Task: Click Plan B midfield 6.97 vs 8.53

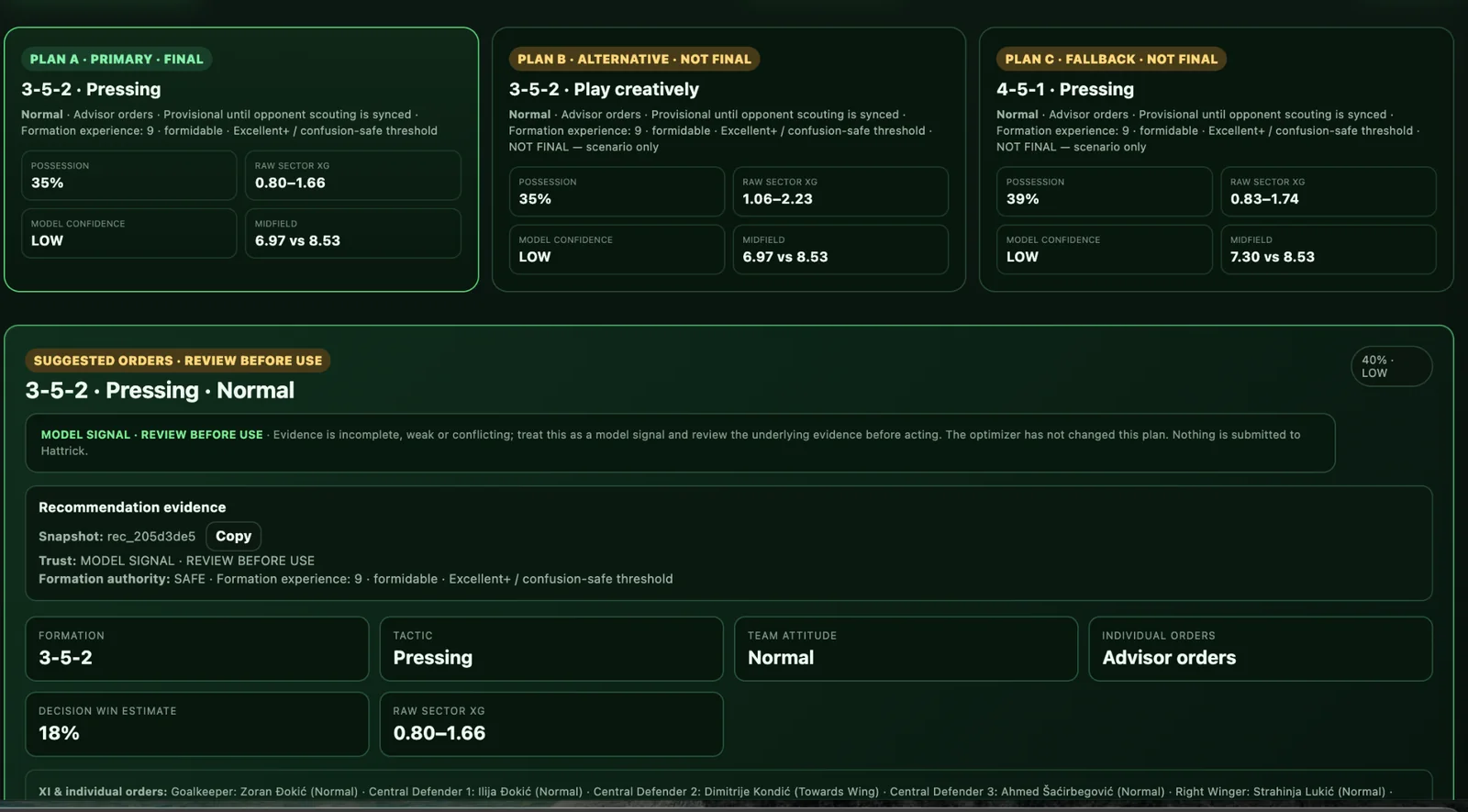Action: [840, 250]
